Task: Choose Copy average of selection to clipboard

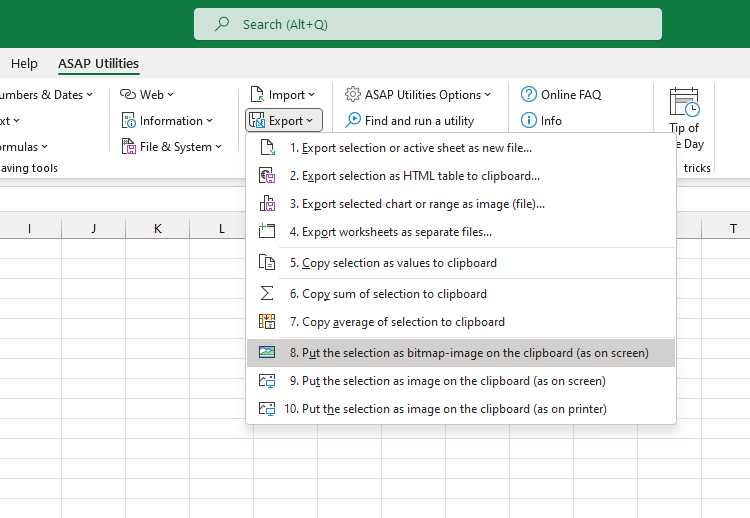Action: [461, 322]
